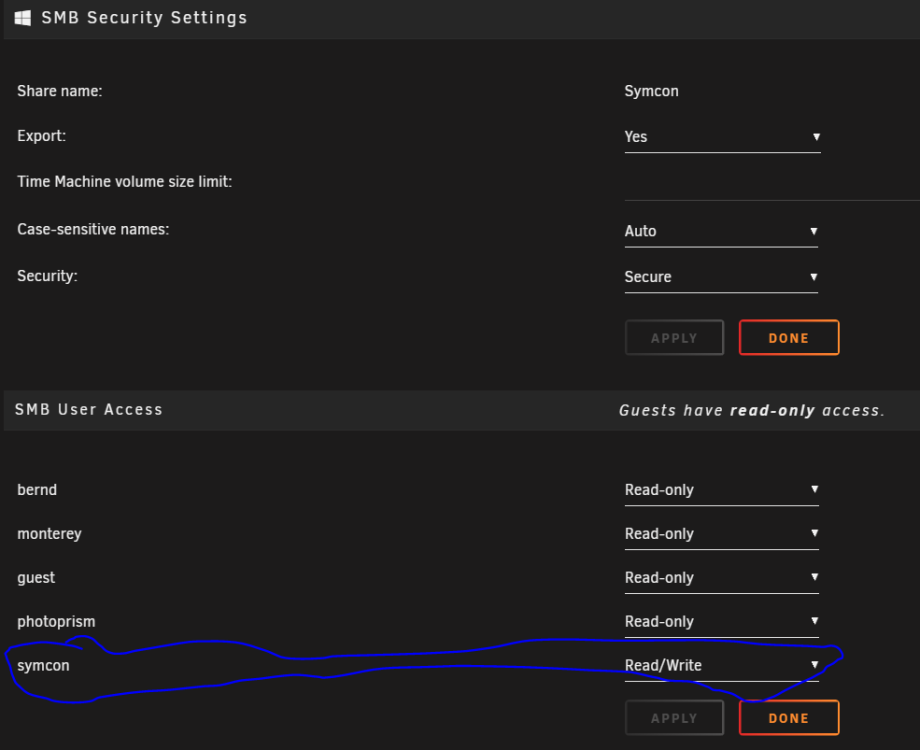
Task: Click Done in SMB Security Settings section
Action: click(789, 338)
